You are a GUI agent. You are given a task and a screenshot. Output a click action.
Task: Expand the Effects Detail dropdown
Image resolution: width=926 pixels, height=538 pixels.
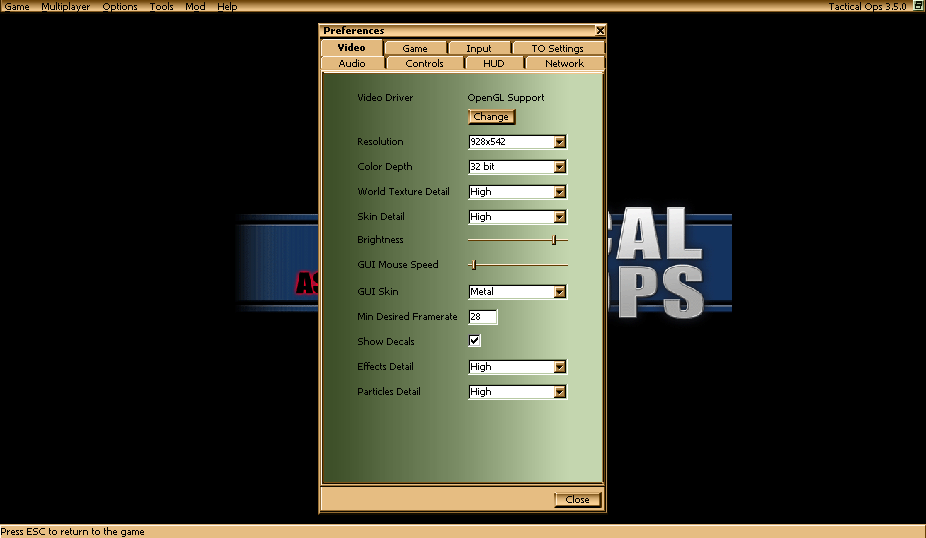click(559, 367)
